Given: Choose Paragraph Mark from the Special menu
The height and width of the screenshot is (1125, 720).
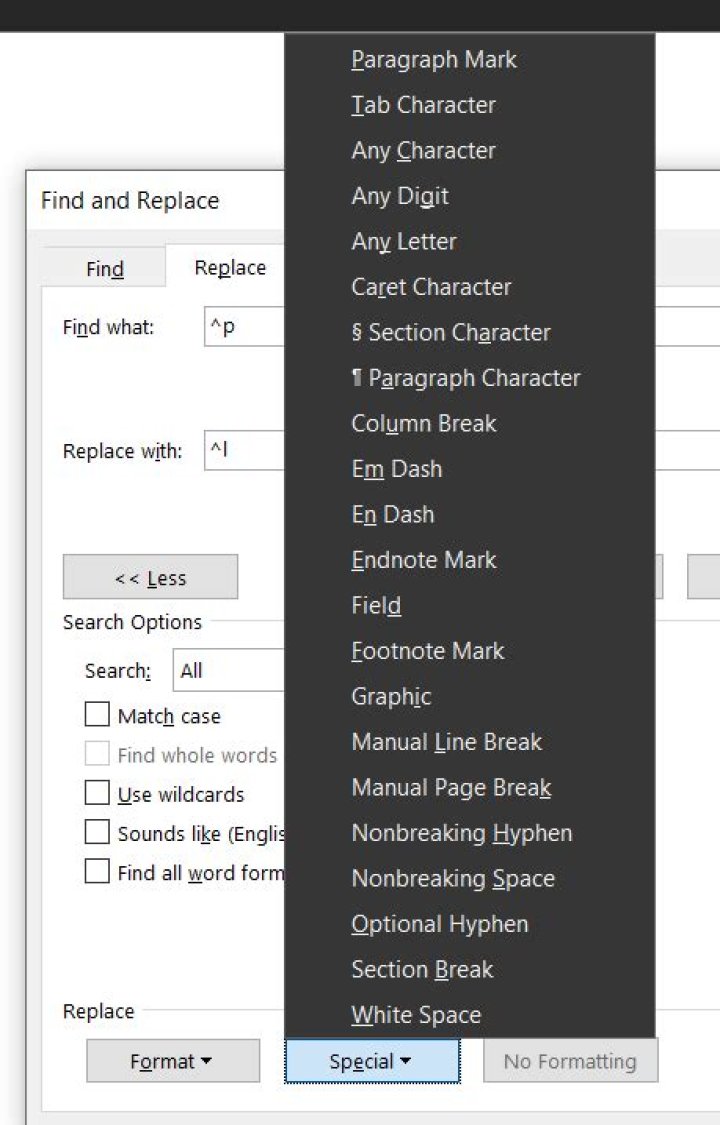Looking at the screenshot, I should tap(434, 60).
